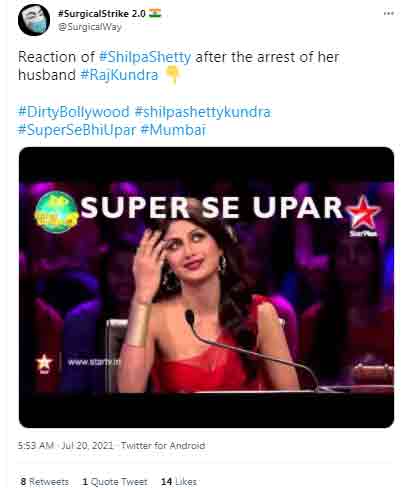
Task: Open the #shilpashettykundra hashtag
Action: 203,112
